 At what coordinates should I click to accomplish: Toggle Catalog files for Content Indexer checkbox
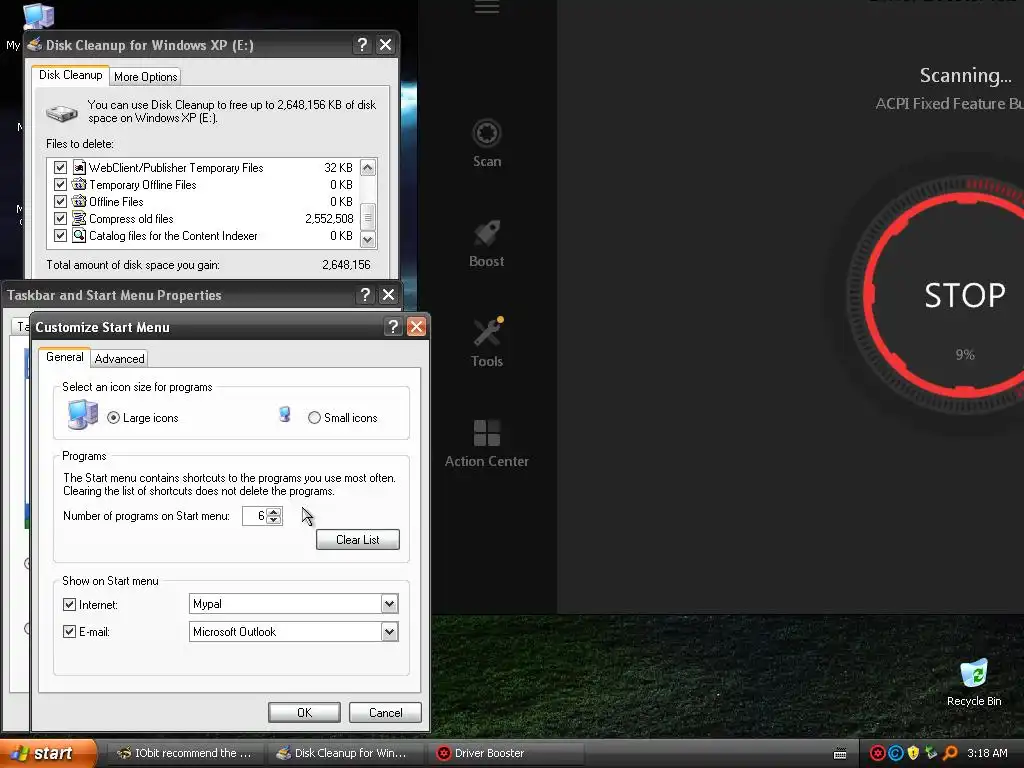60,236
